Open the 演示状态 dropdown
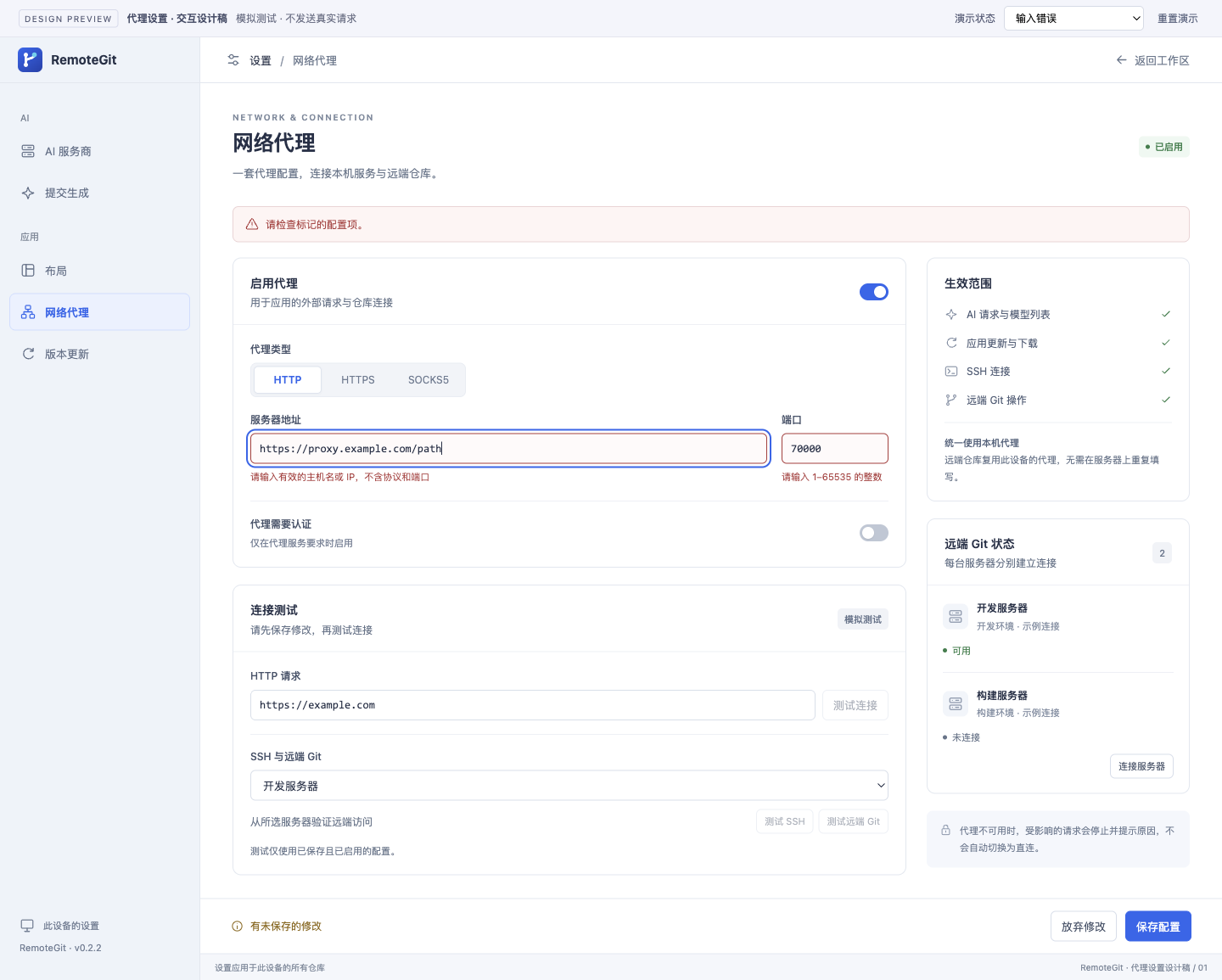 click(x=1073, y=18)
